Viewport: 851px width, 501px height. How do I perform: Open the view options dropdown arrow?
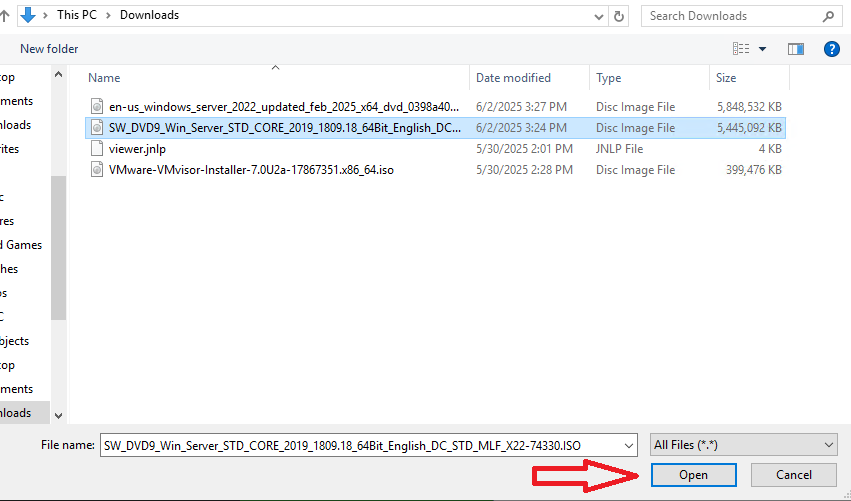763,49
